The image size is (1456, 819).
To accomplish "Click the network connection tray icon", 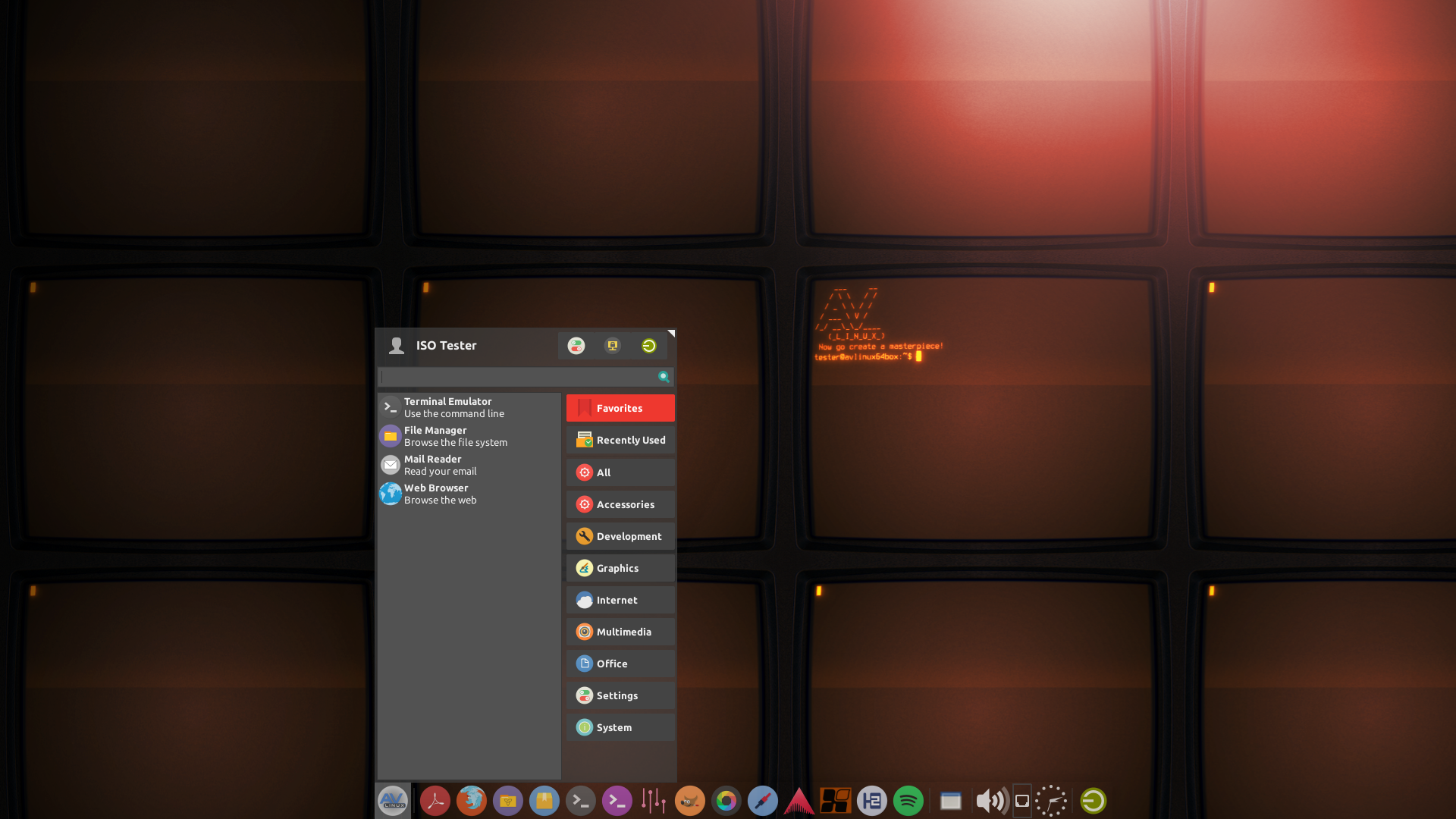I will coord(1022,801).
